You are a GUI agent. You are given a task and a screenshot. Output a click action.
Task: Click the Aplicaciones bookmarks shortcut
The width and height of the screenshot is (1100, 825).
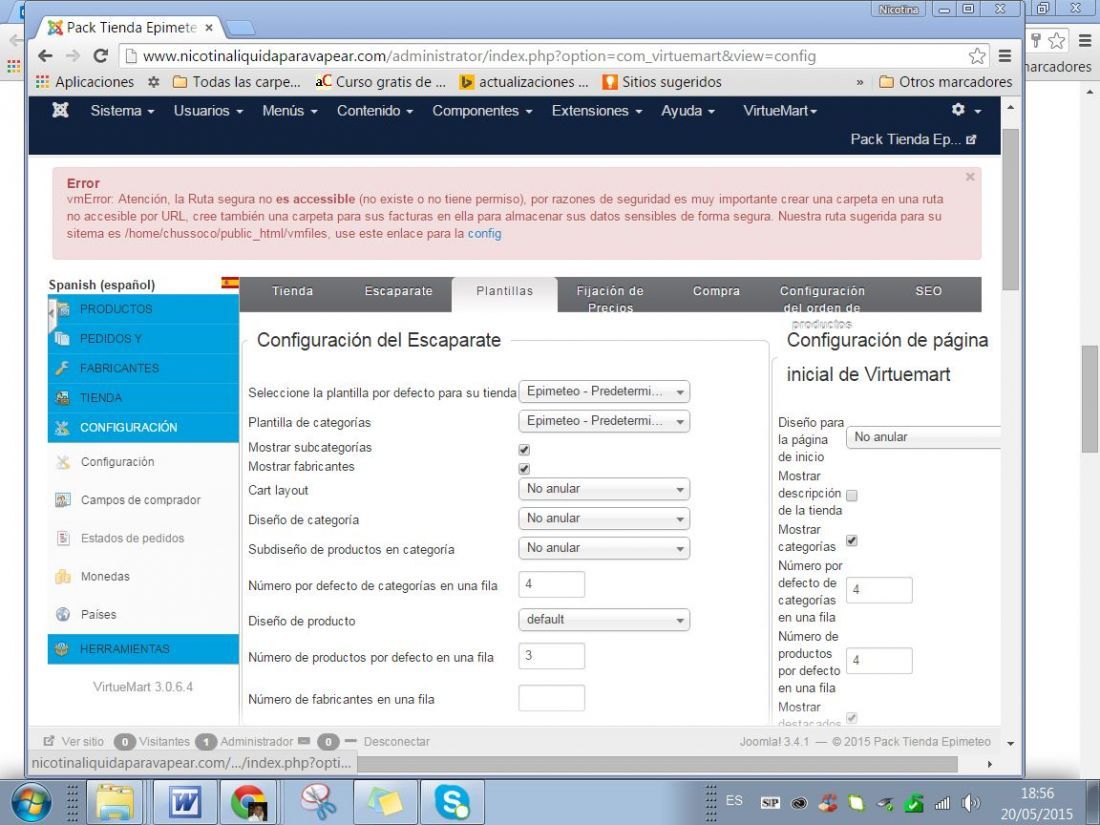(x=85, y=82)
